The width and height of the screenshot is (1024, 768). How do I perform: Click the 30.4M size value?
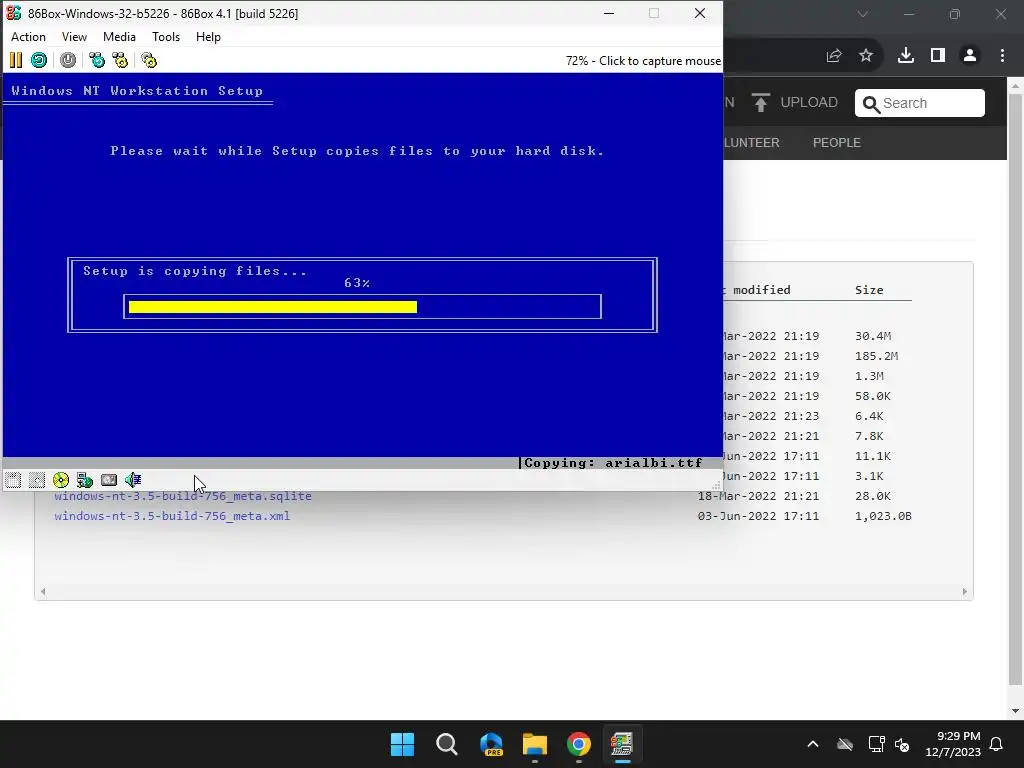pos(873,336)
